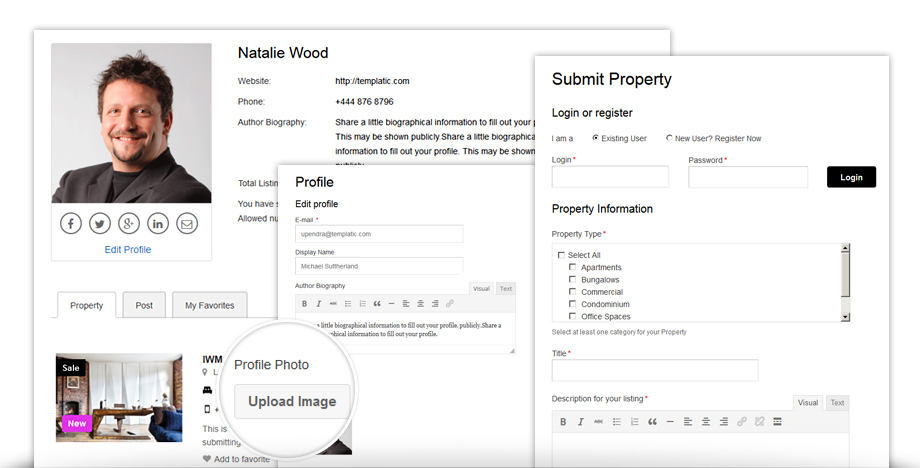Image resolution: width=920 pixels, height=468 pixels.
Task: Select New User? Register Now radio button
Action: [669, 138]
